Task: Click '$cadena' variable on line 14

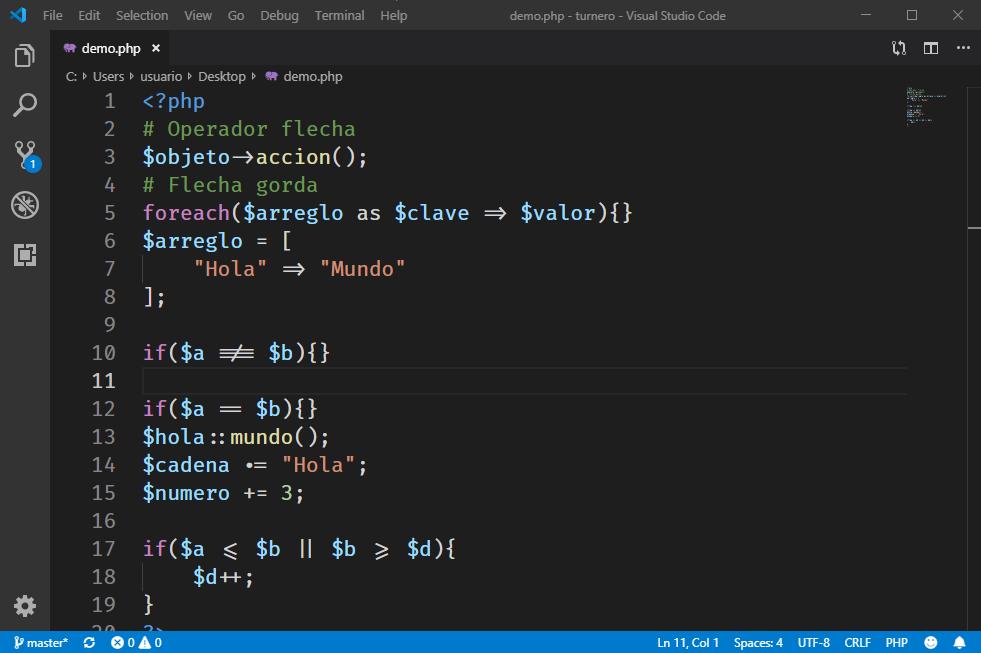Action: pyautogui.click(x=186, y=465)
